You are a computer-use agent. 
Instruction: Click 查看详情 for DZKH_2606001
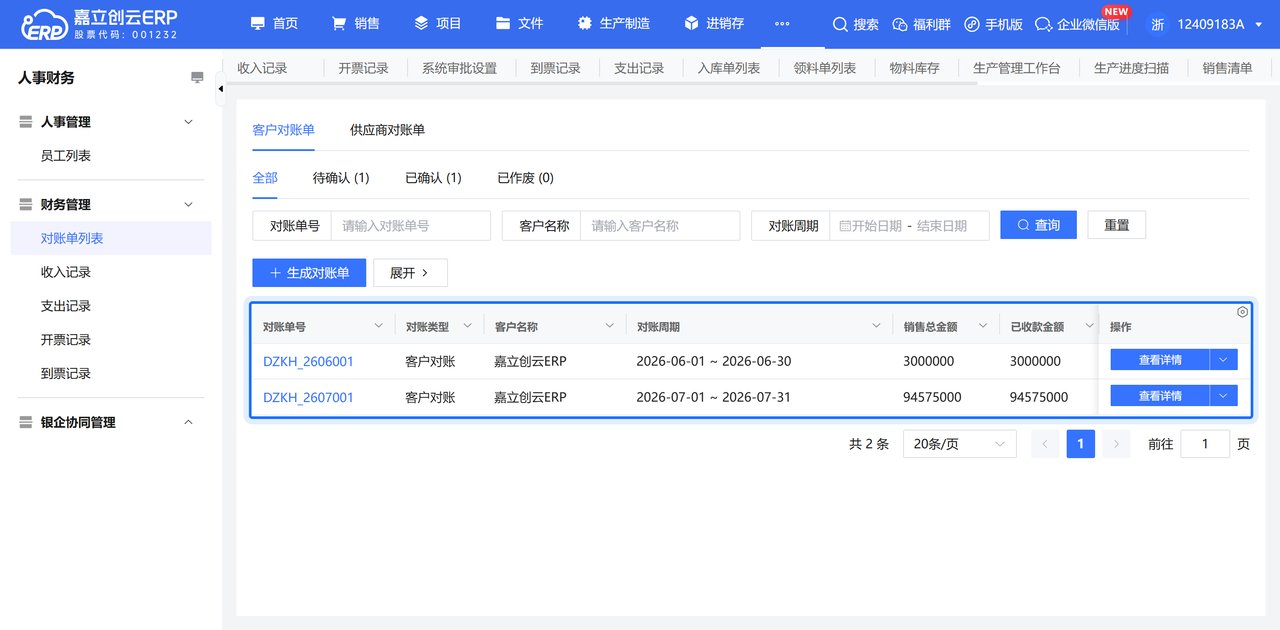click(1160, 360)
